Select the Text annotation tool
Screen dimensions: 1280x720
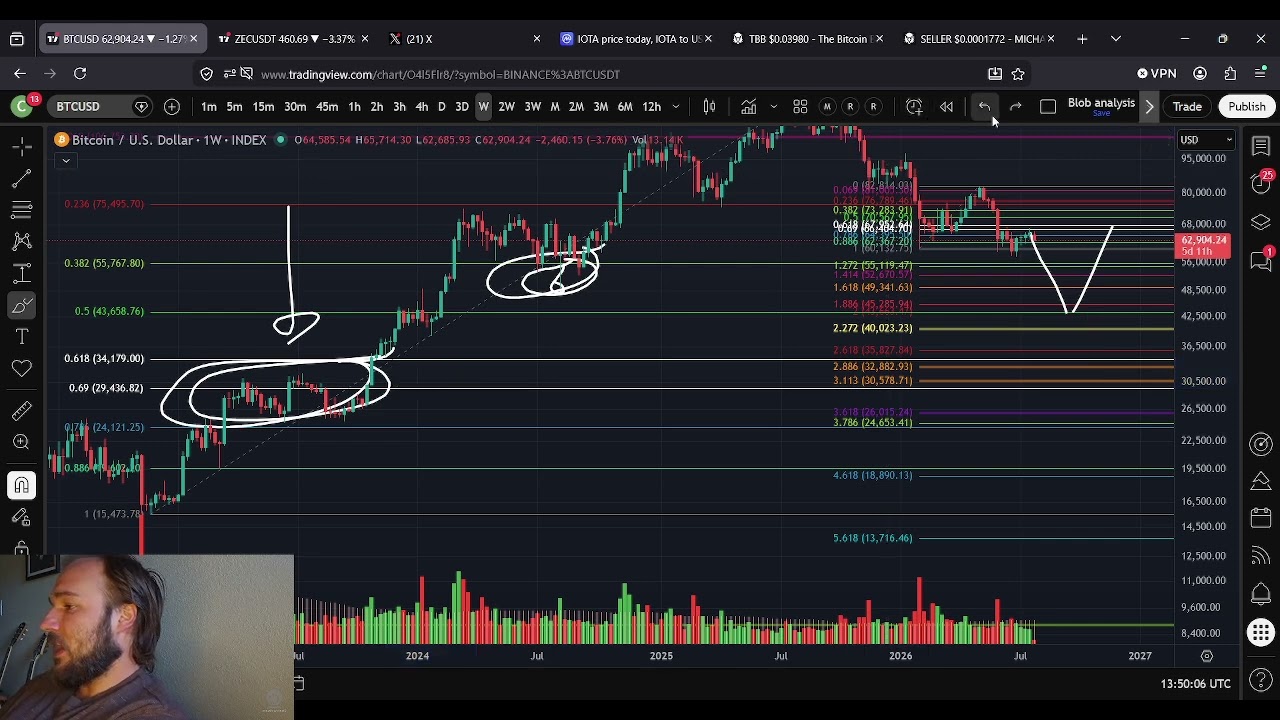pos(21,337)
